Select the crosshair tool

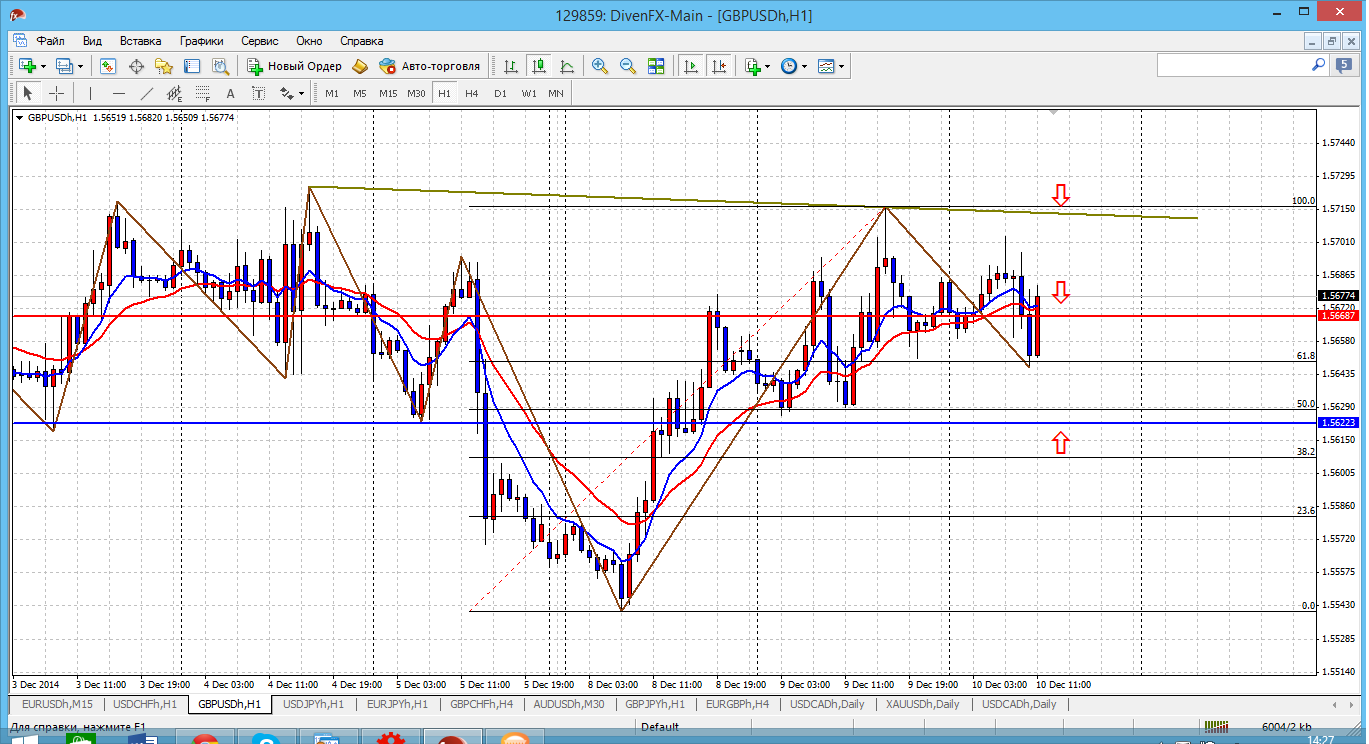point(57,93)
